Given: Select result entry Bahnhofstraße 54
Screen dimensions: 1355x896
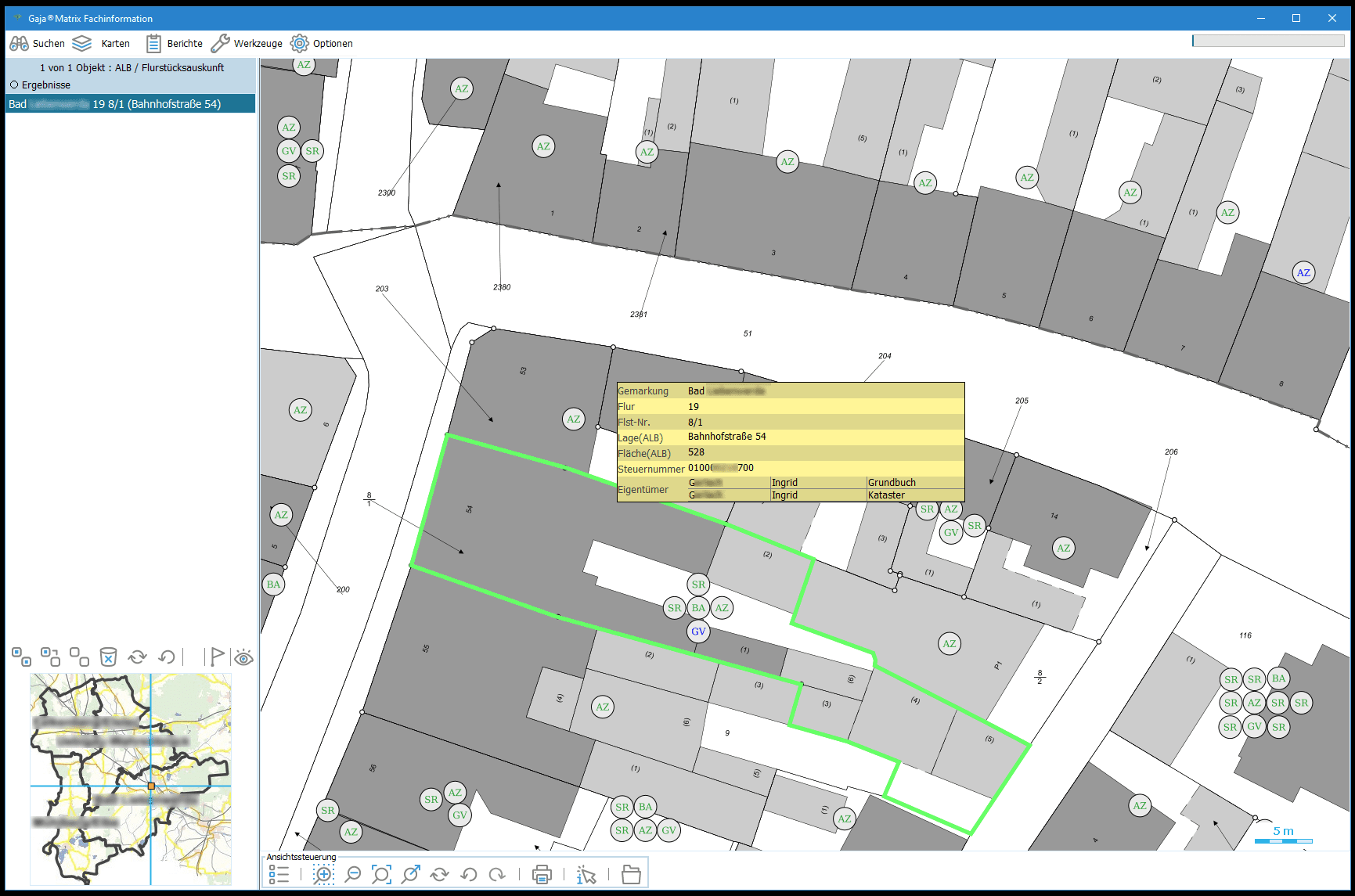Looking at the screenshot, I should [130, 104].
